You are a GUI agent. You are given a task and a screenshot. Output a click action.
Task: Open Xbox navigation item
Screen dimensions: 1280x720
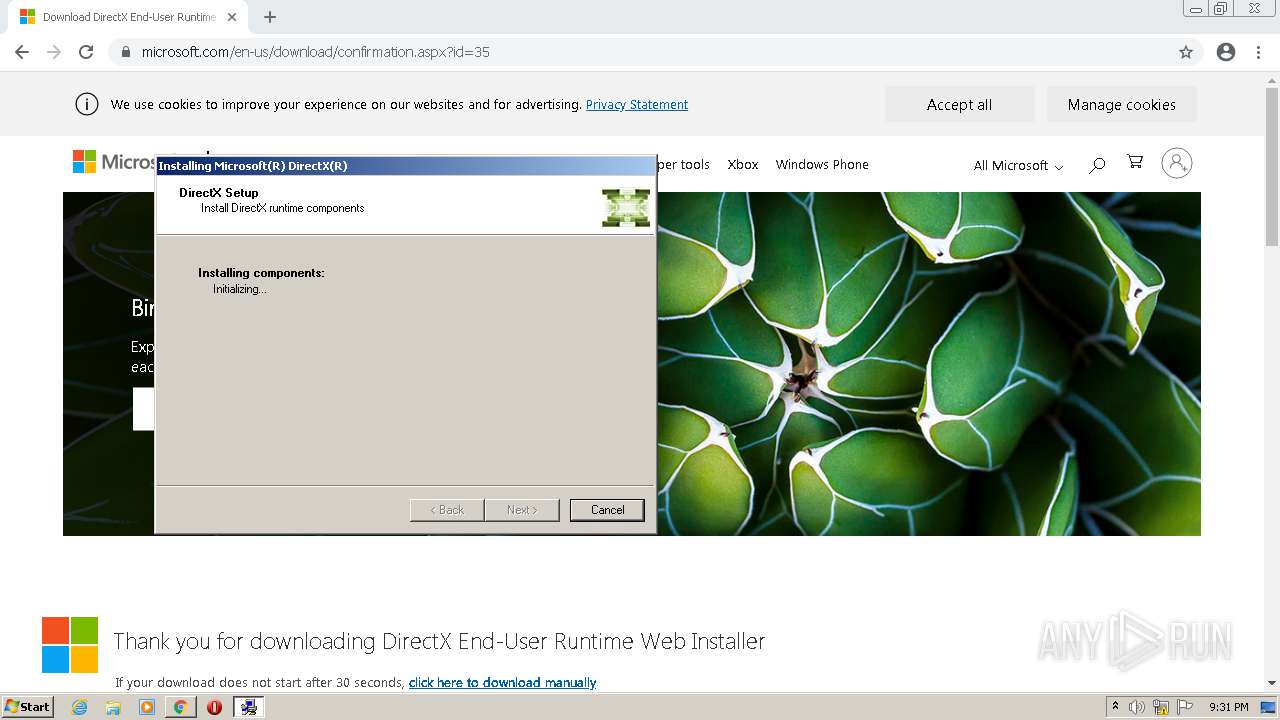pyautogui.click(x=743, y=164)
